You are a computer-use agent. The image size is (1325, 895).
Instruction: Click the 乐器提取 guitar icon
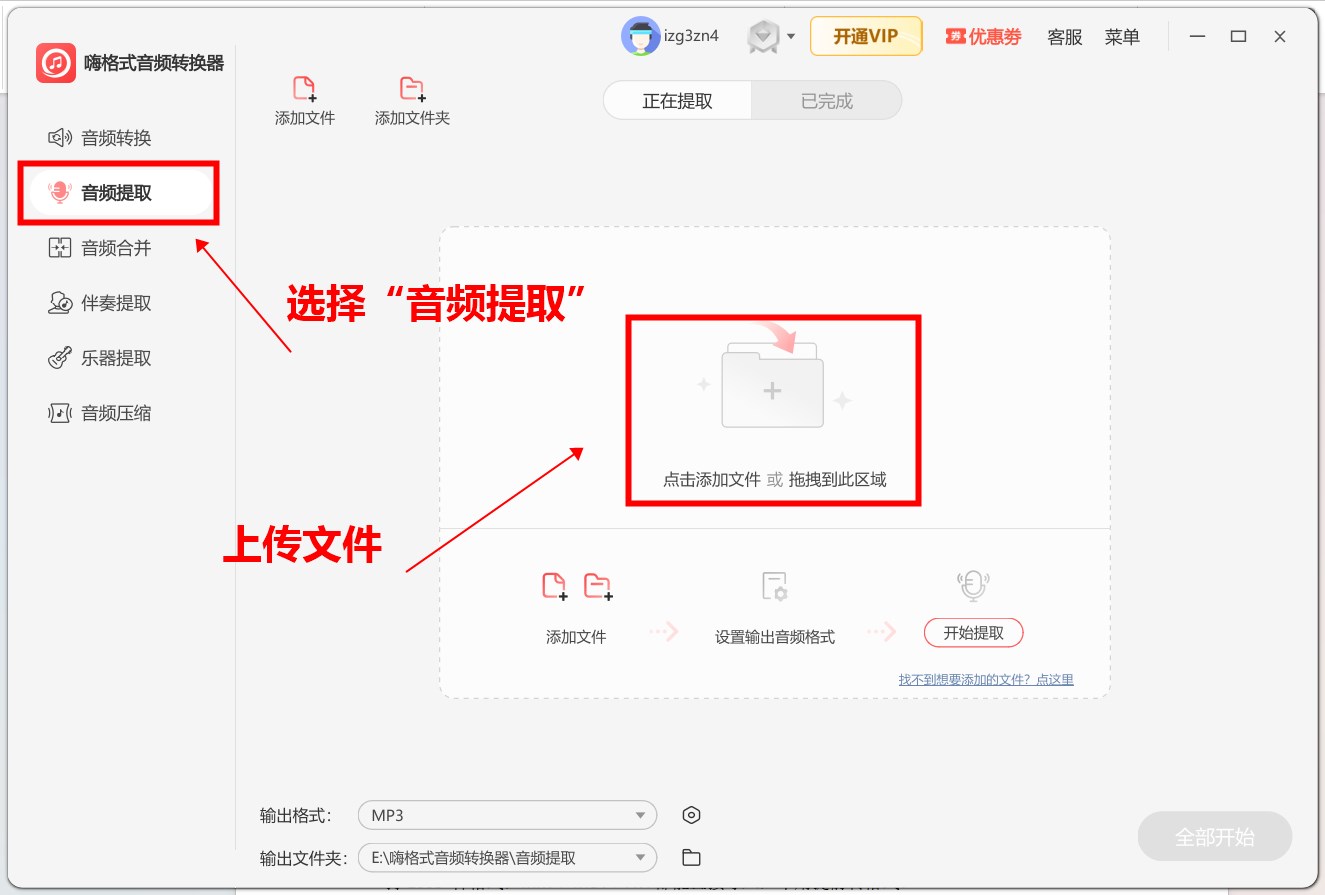(60, 358)
